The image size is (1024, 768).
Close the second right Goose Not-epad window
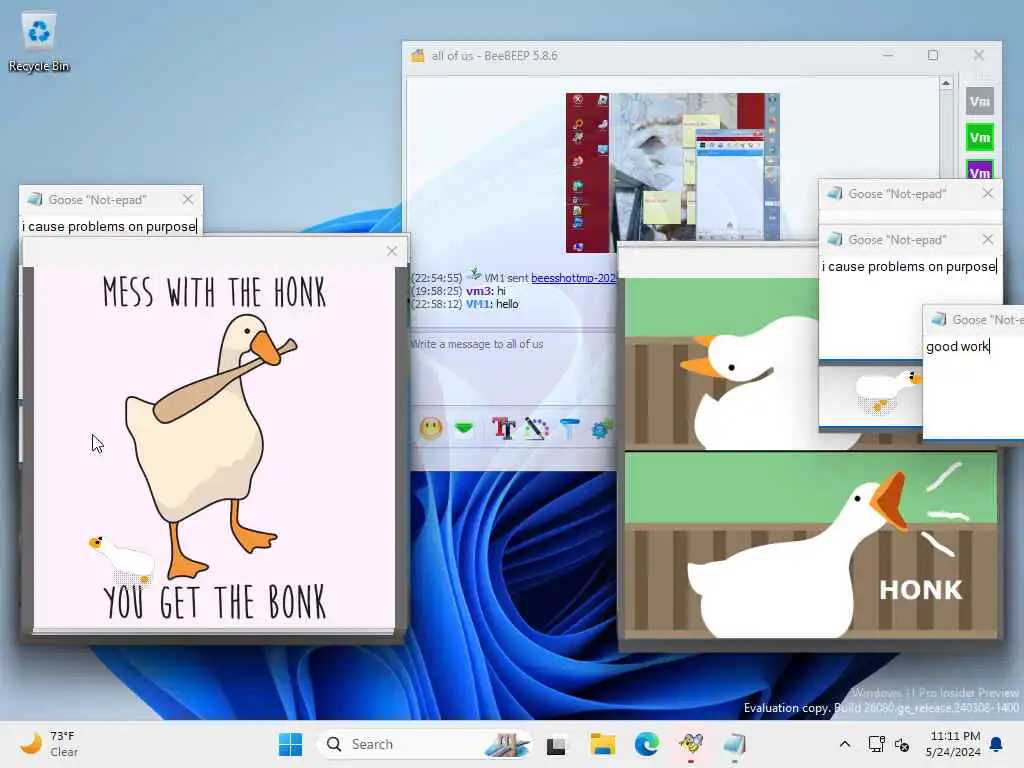(988, 240)
